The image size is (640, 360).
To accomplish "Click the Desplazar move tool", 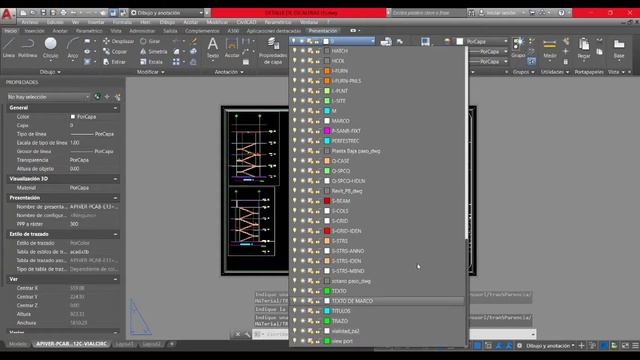I will click(118, 41).
